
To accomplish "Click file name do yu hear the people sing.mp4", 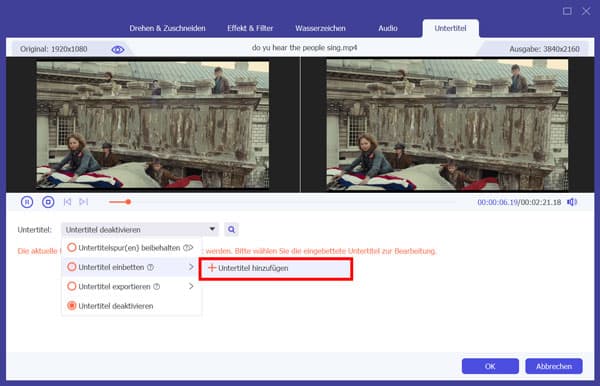I will point(305,48).
